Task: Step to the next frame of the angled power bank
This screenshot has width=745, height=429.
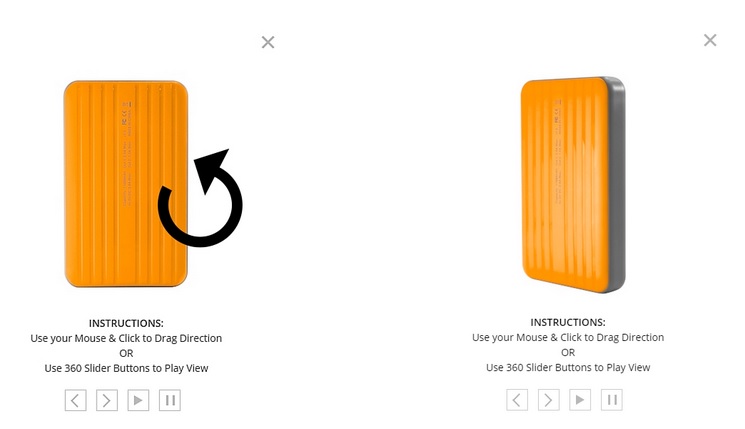Action: [548, 400]
